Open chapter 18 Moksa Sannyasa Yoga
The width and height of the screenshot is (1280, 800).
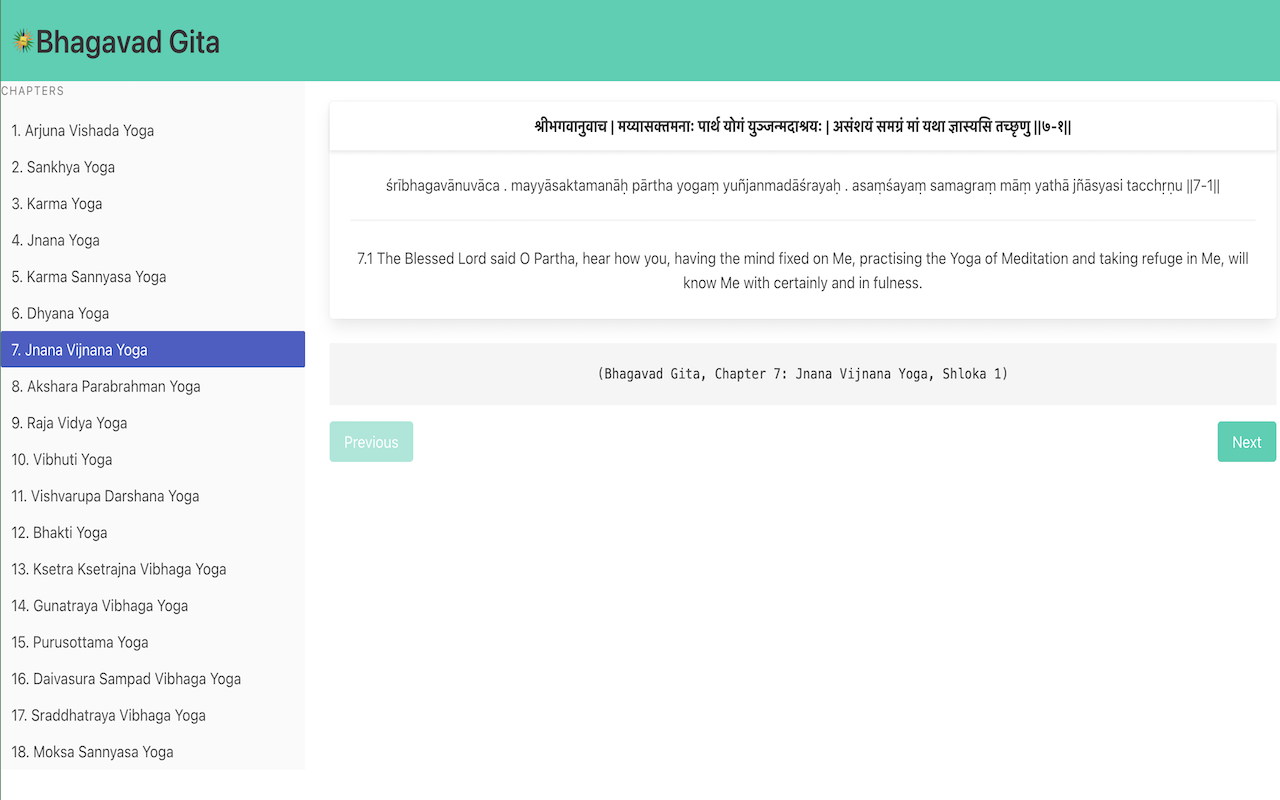pos(153,751)
